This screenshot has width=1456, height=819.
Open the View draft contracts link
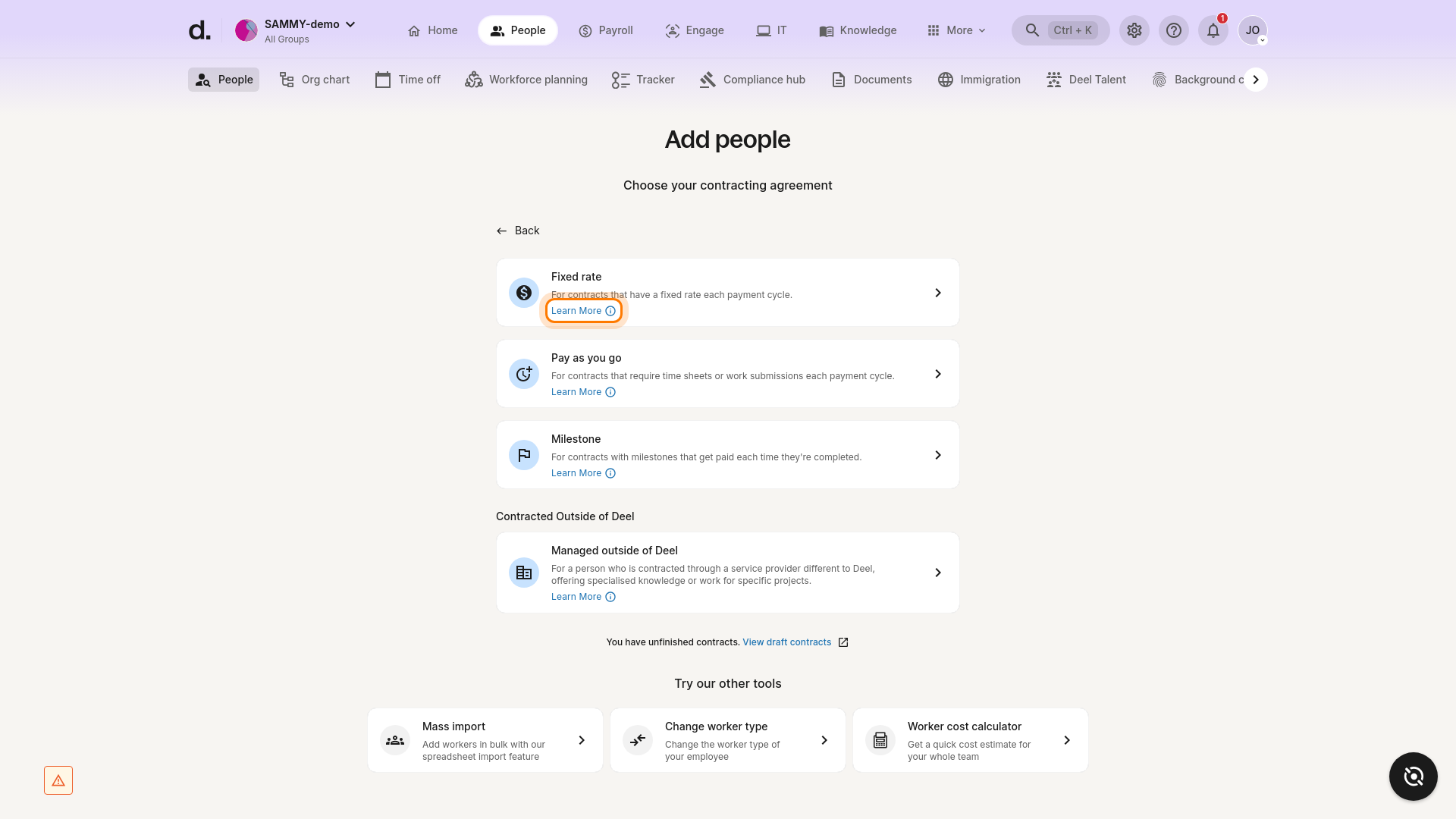[786, 642]
